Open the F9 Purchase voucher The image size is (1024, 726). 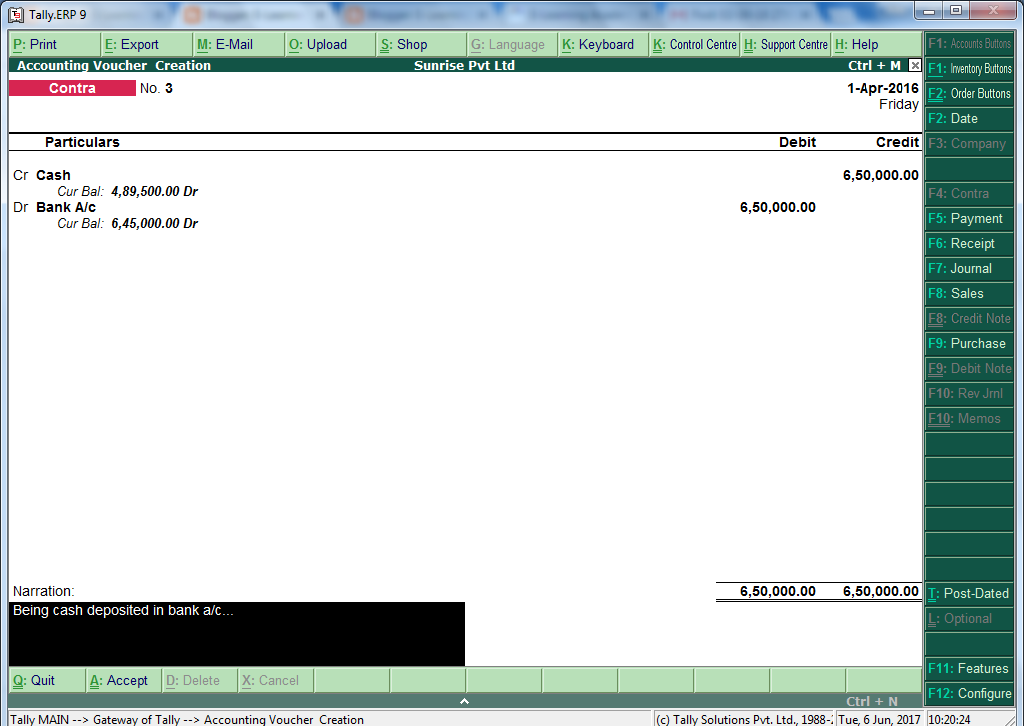968,343
